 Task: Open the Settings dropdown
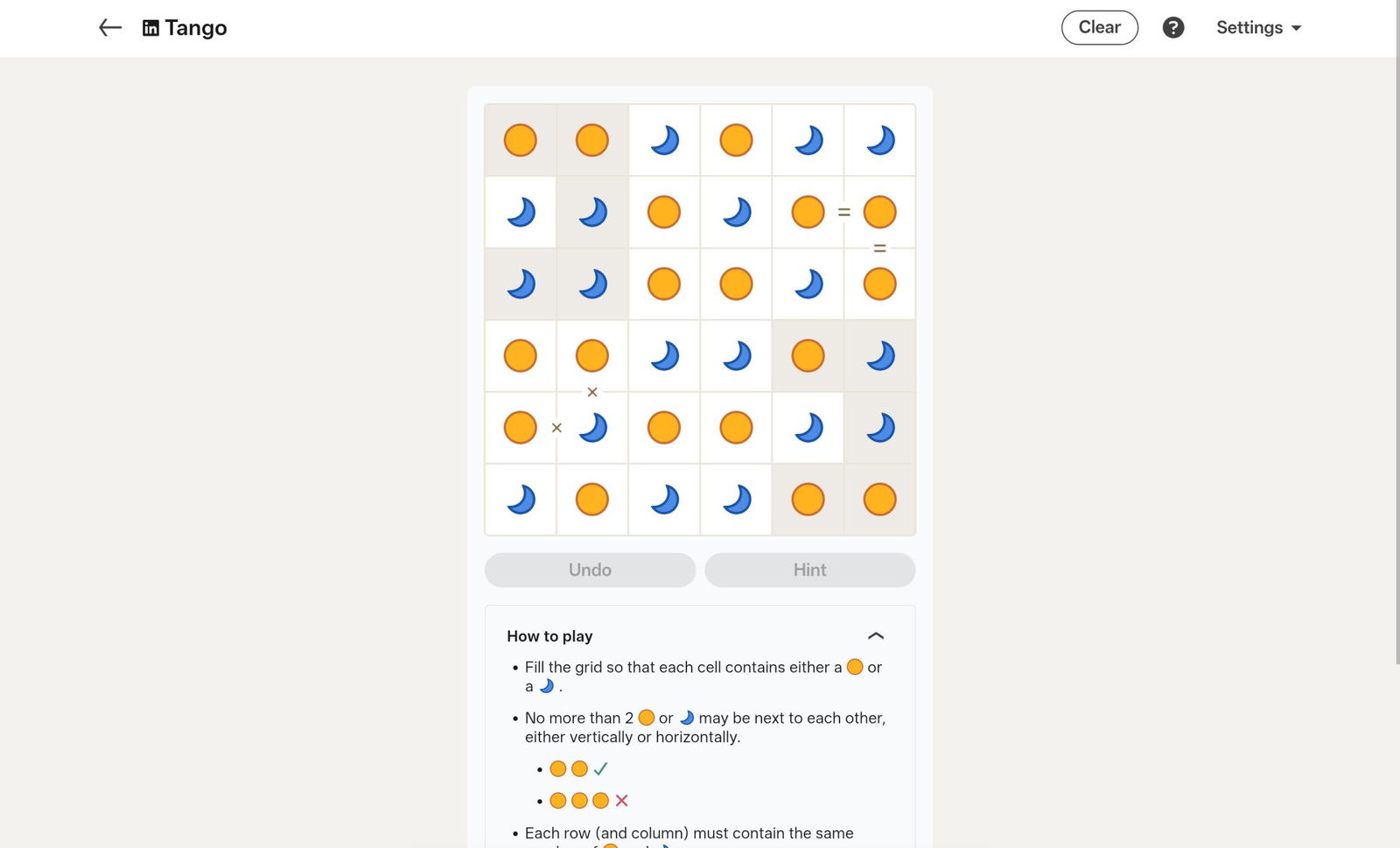pos(1258,28)
